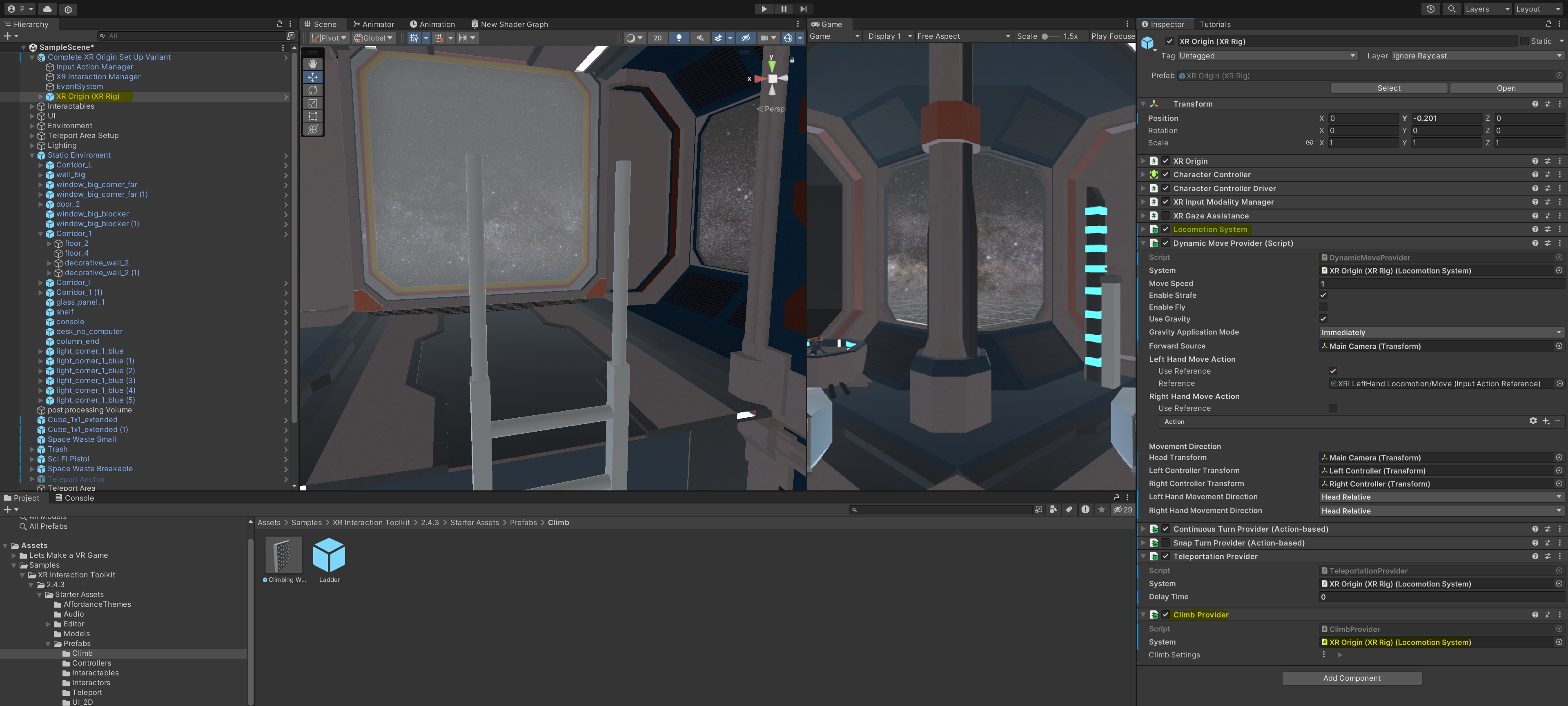Toggle scene lighting bulb icon
The height and width of the screenshot is (706, 1568).
(x=679, y=38)
